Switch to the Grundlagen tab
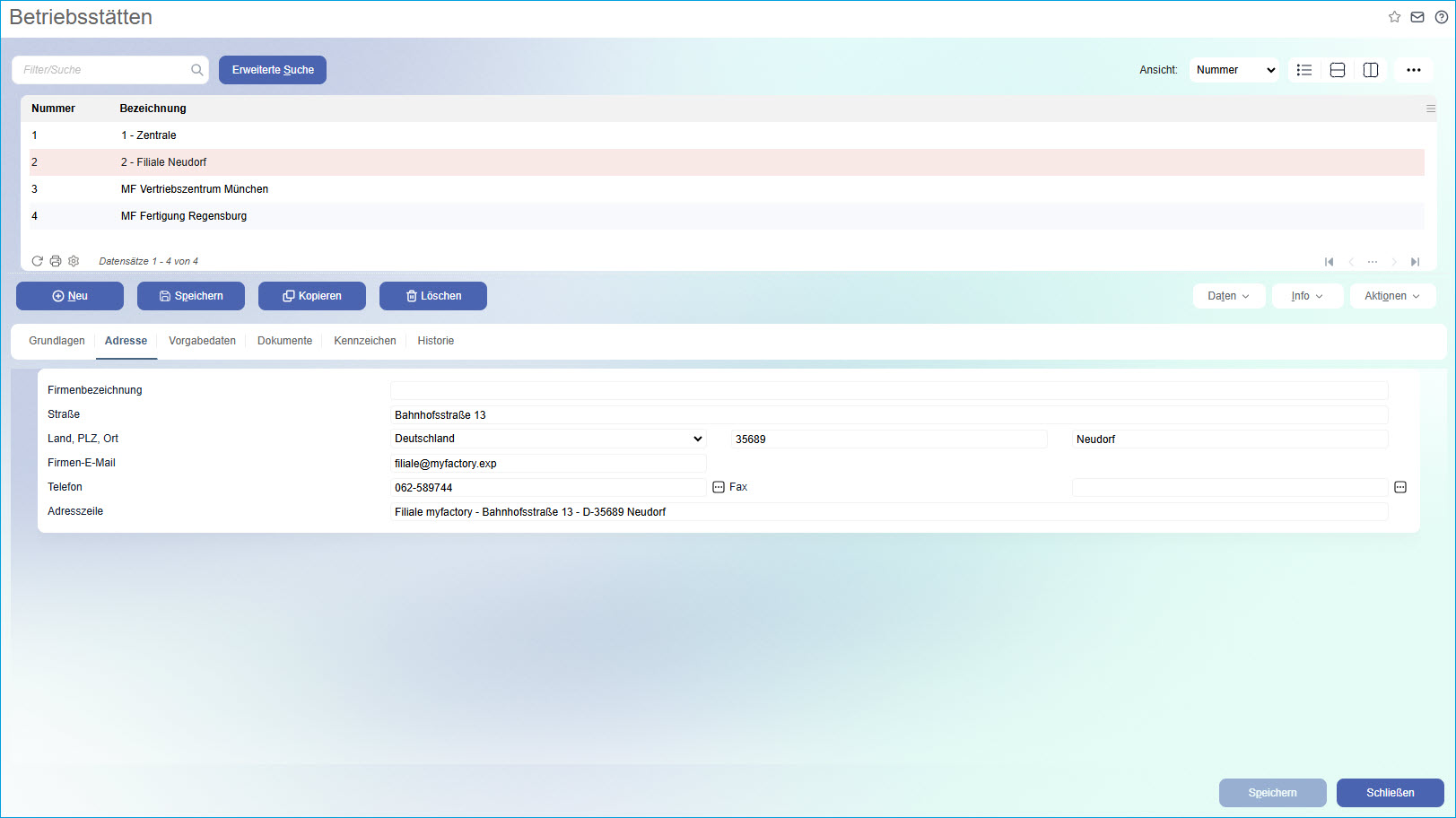The width and height of the screenshot is (1456, 818). tap(57, 341)
